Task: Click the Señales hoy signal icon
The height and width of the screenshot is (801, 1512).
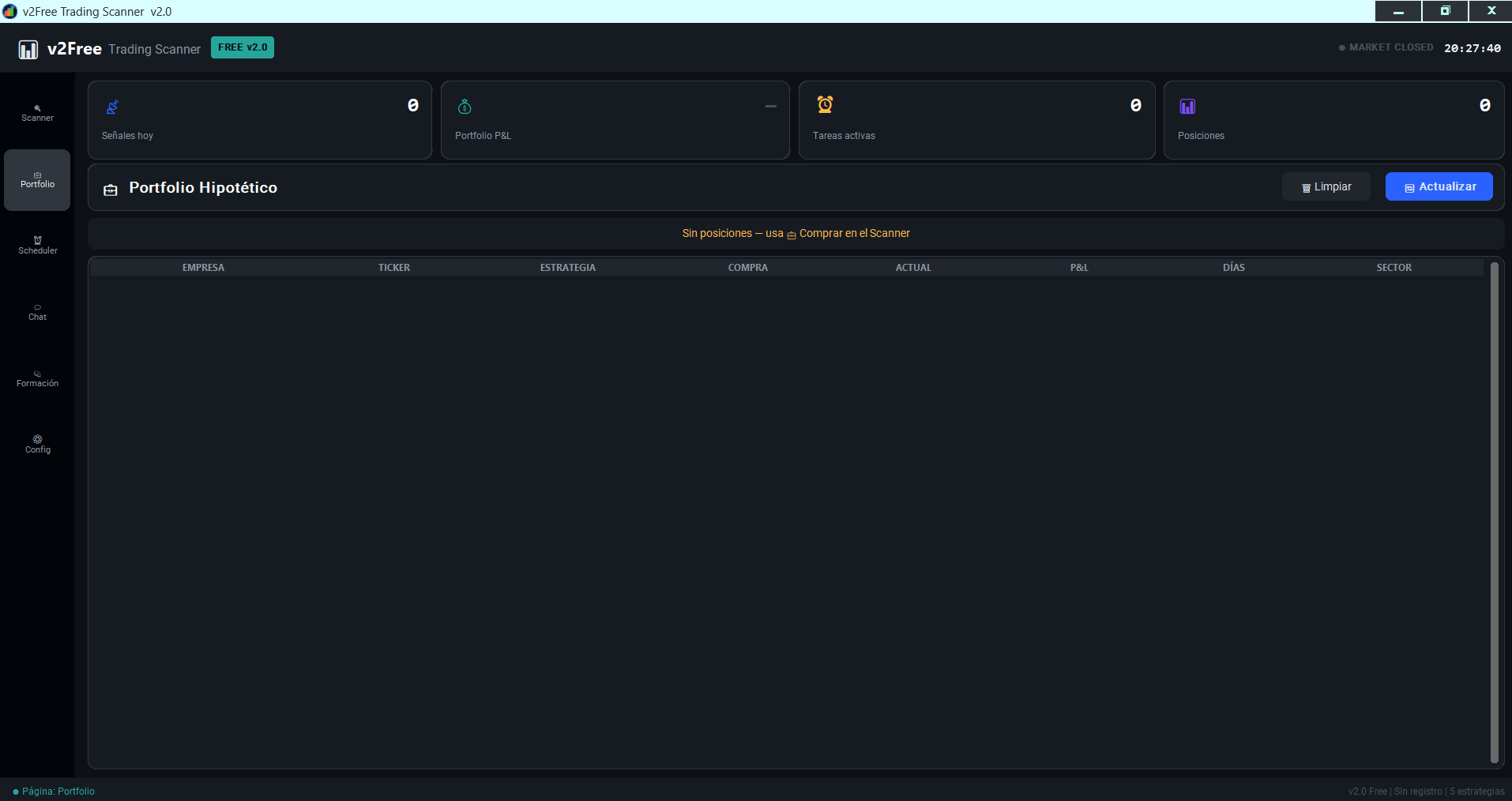Action: coord(113,106)
